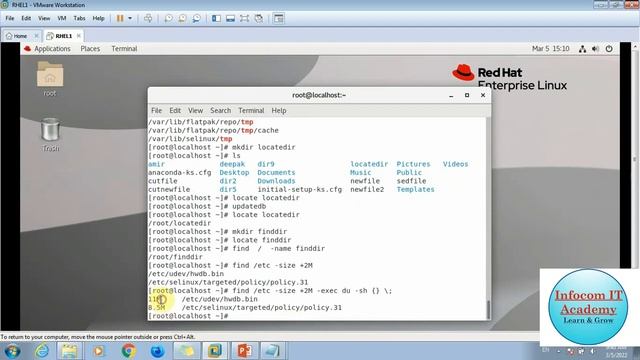The width and height of the screenshot is (640, 360).
Task: Open the Windows Start button
Action: click(x=12, y=351)
